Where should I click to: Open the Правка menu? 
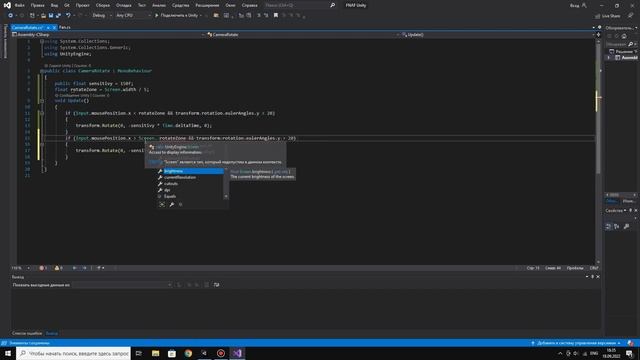[x=38, y=5]
